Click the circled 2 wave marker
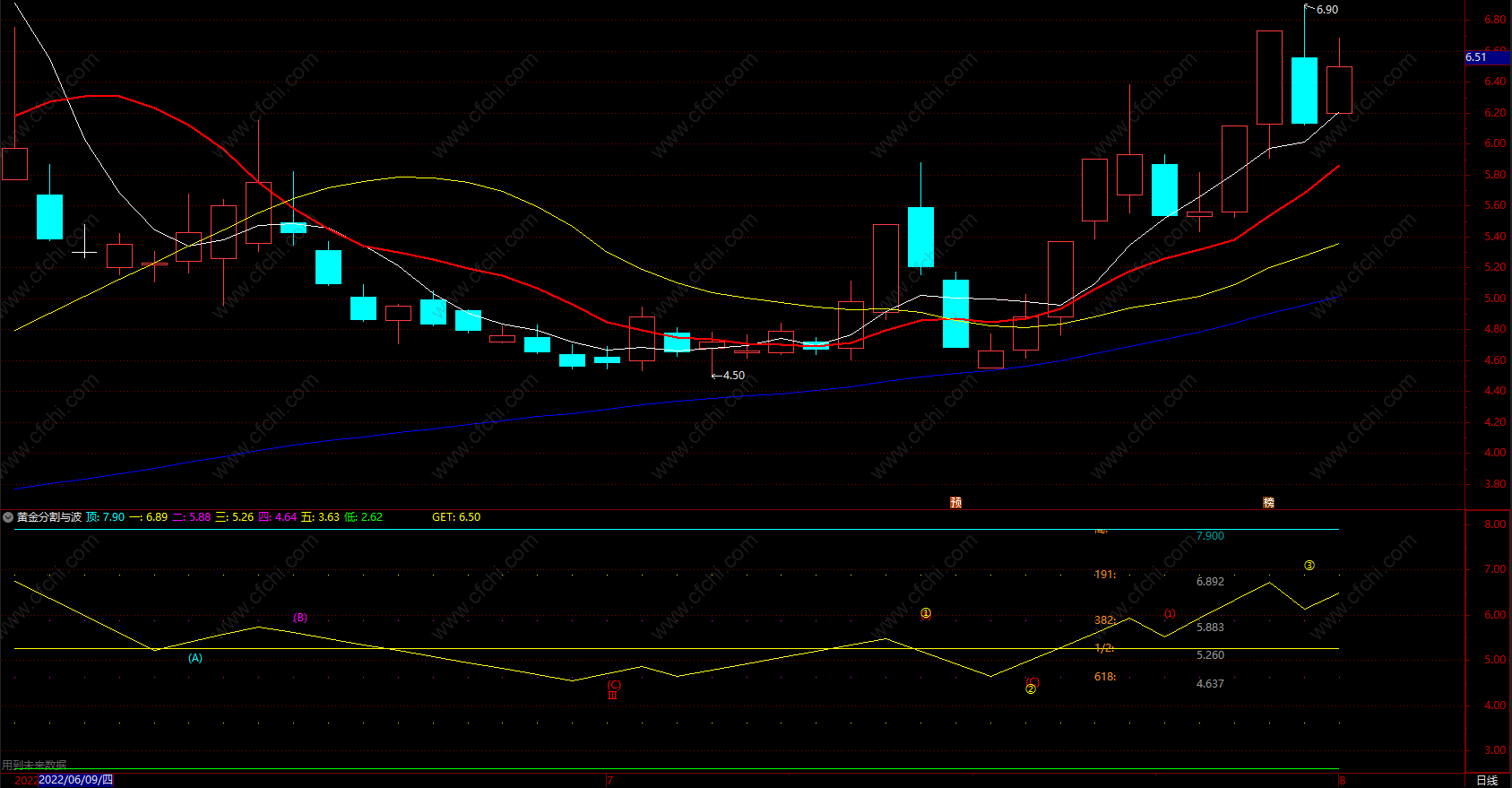1512x788 pixels. pyautogui.click(x=1031, y=689)
